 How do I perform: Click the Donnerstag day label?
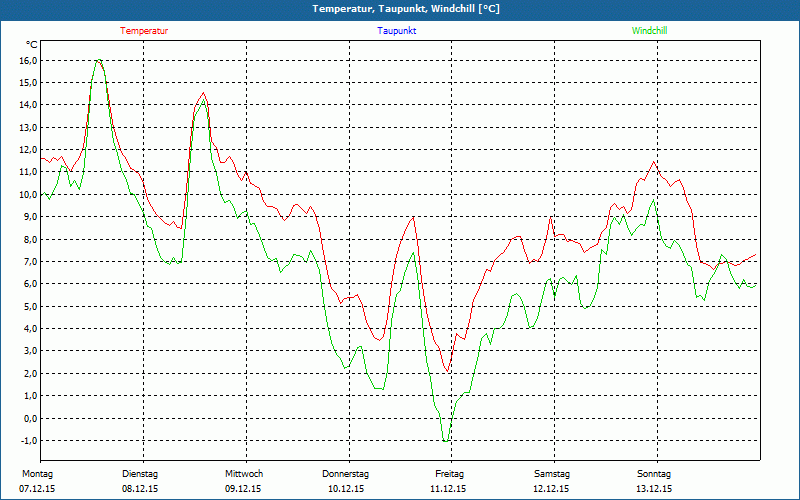point(345,474)
